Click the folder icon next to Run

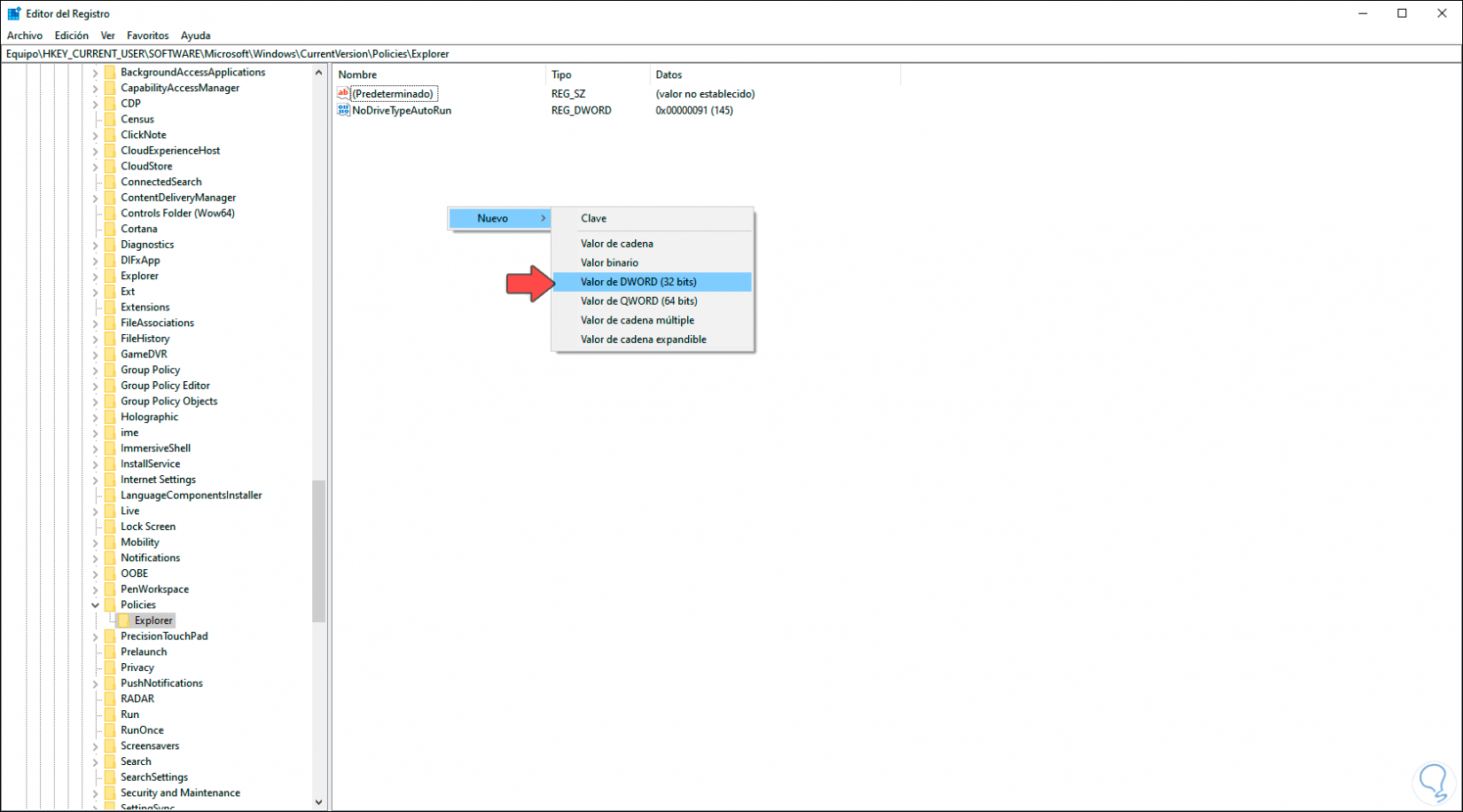(x=110, y=714)
